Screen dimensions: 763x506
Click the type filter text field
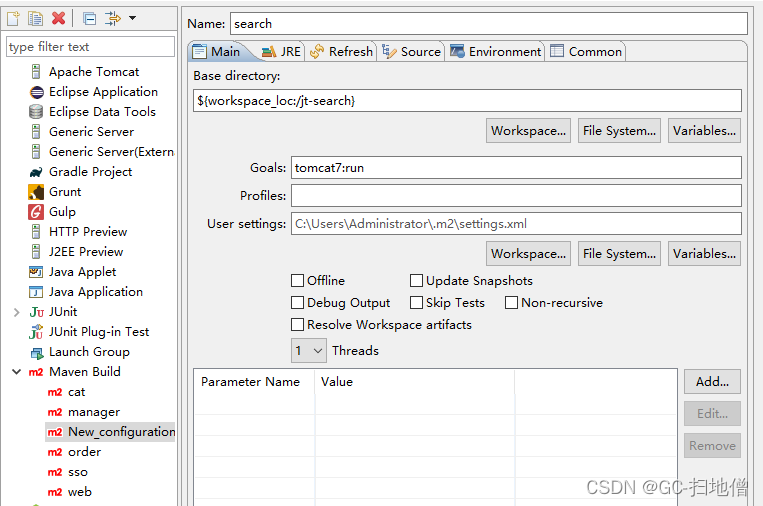pyautogui.click(x=91, y=47)
